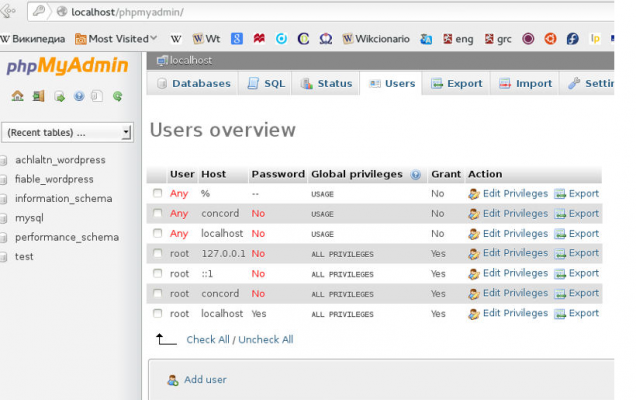Switch to the Status tab
Image resolution: width=636 pixels, height=400 pixels.
326,84
